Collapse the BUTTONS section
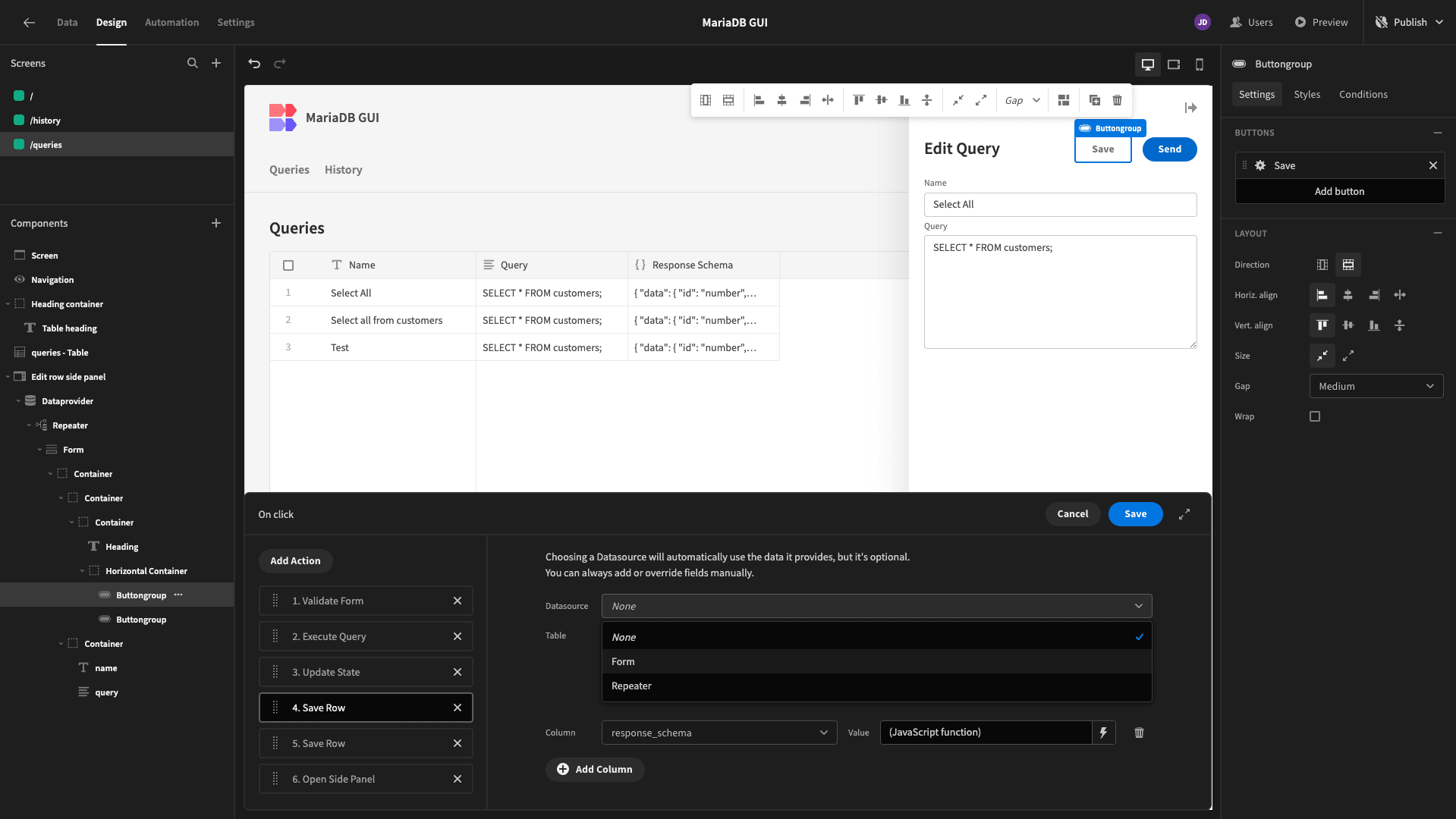This screenshot has width=1456, height=819. [1438, 133]
